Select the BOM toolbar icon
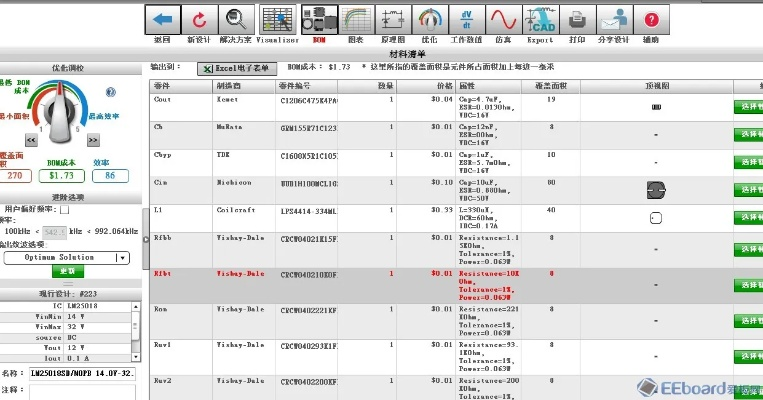The image size is (763, 400). click(319, 19)
